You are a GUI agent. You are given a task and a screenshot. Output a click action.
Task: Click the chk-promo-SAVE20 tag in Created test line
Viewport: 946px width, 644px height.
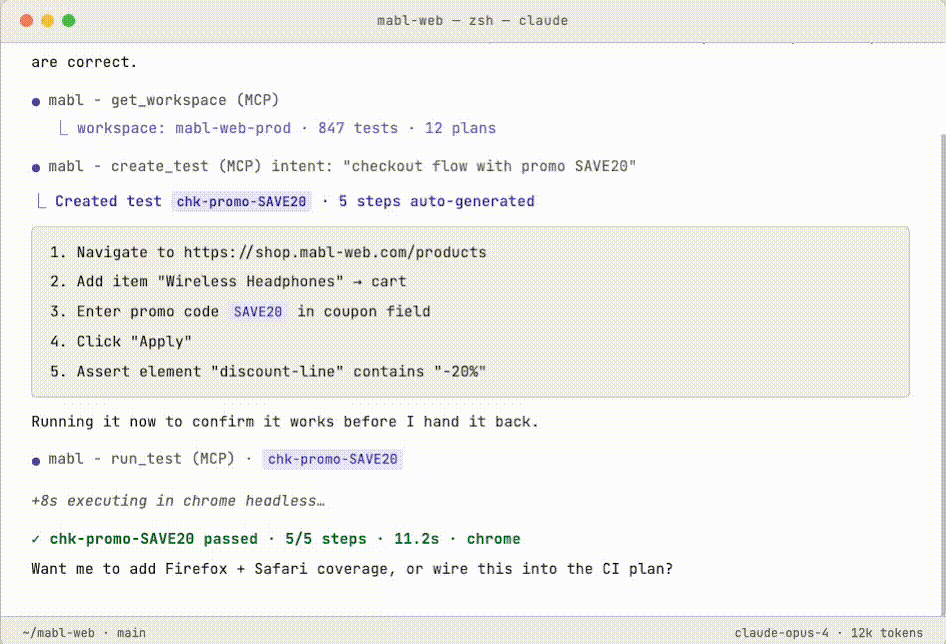pyautogui.click(x=241, y=202)
